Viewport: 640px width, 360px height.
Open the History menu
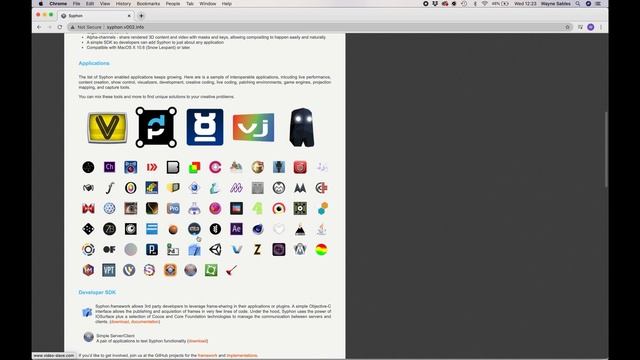pos(123,4)
